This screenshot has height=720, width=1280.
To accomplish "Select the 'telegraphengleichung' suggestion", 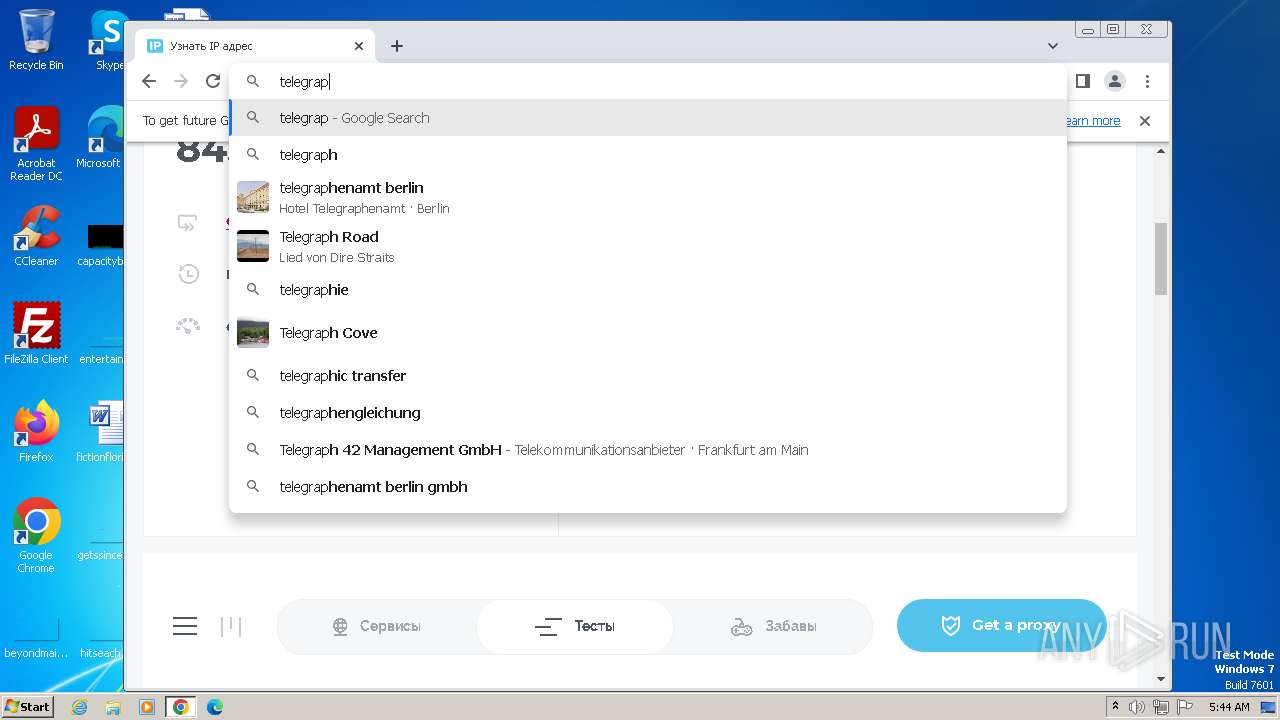I will [x=648, y=413].
